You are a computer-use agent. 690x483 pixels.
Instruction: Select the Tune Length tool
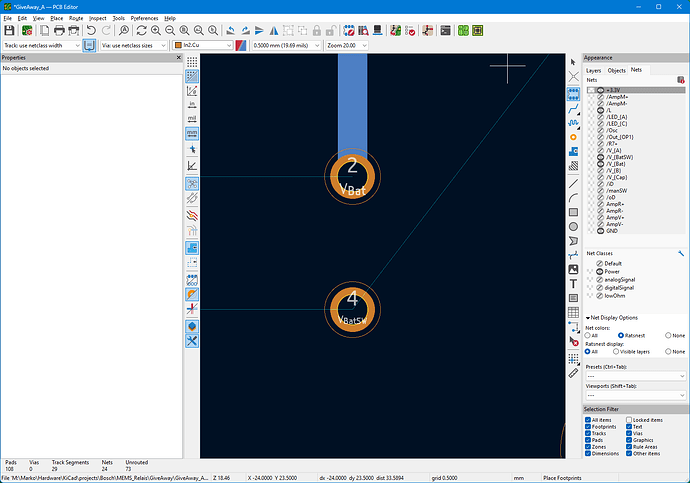coord(573,123)
